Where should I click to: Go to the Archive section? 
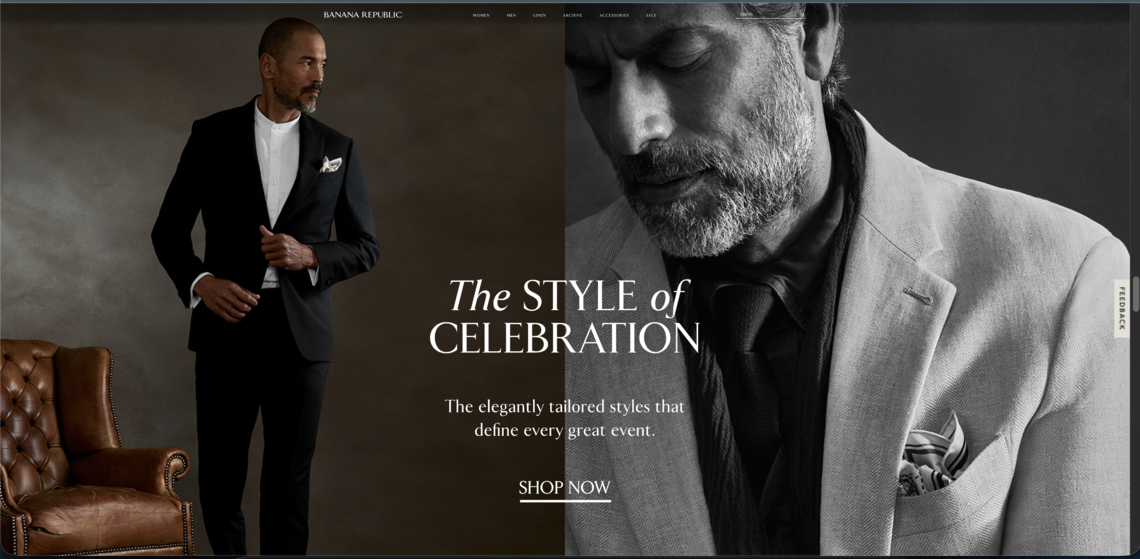click(x=572, y=16)
